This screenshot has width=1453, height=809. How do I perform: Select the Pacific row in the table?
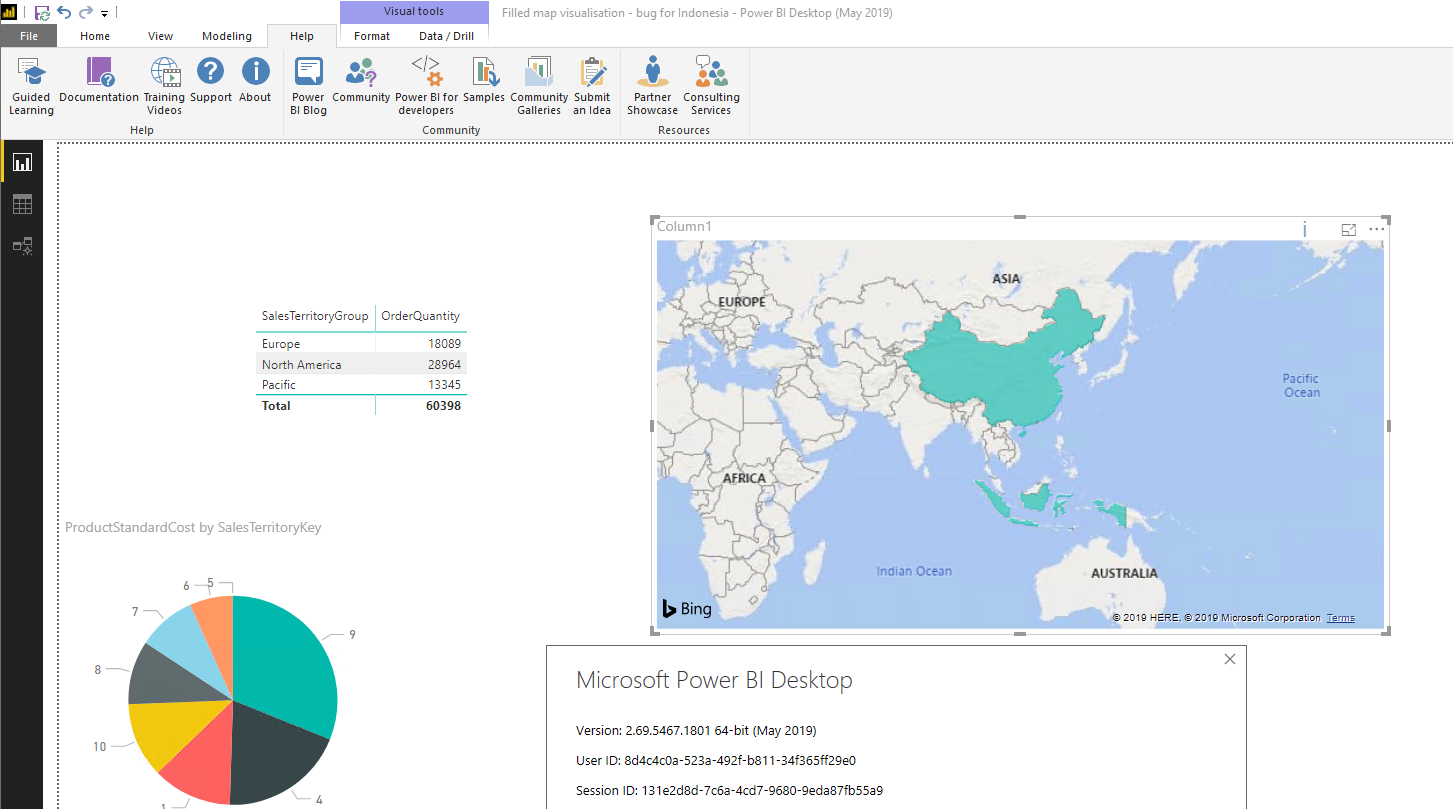(x=361, y=385)
